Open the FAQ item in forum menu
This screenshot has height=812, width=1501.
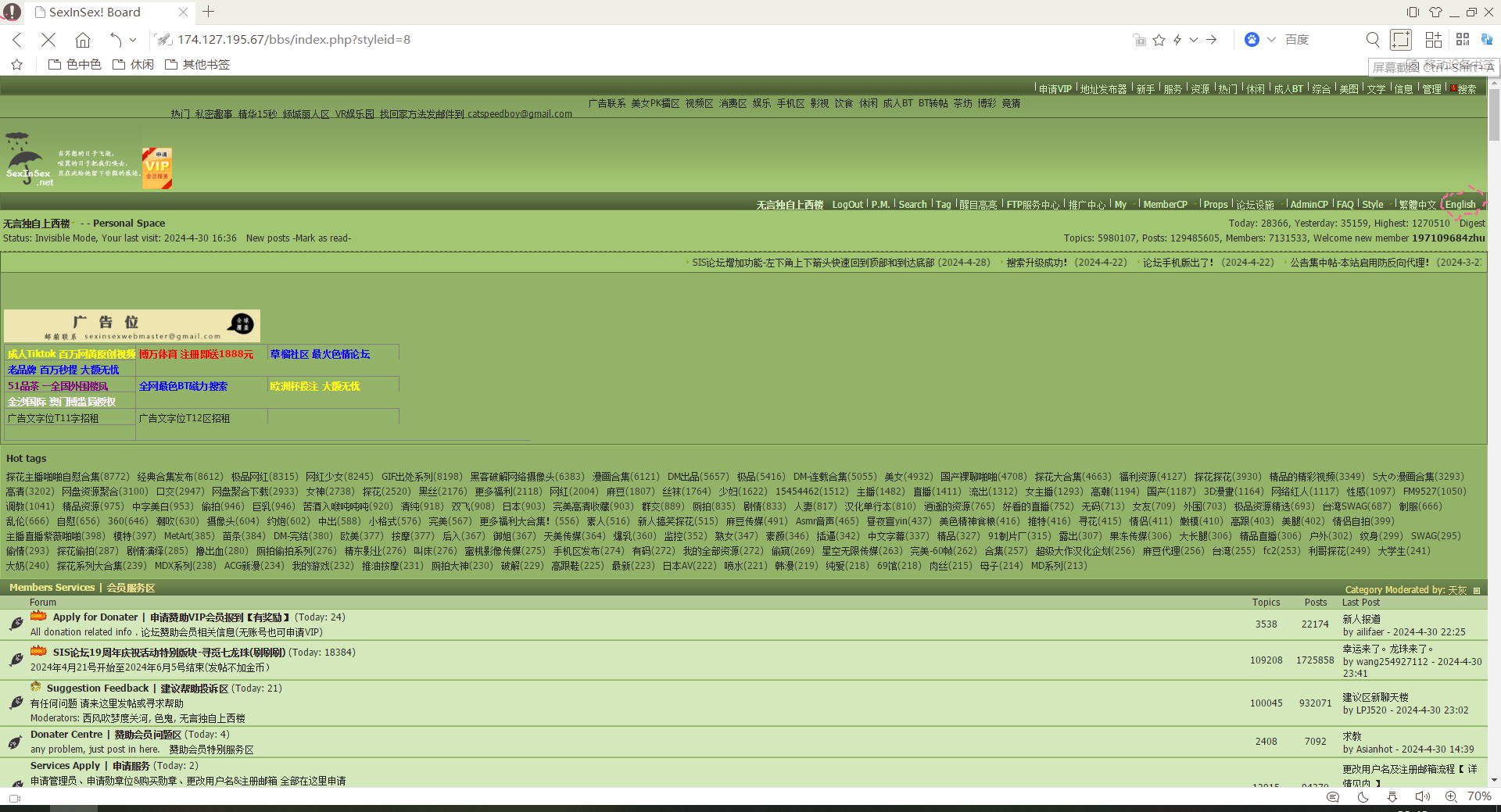1345,205
